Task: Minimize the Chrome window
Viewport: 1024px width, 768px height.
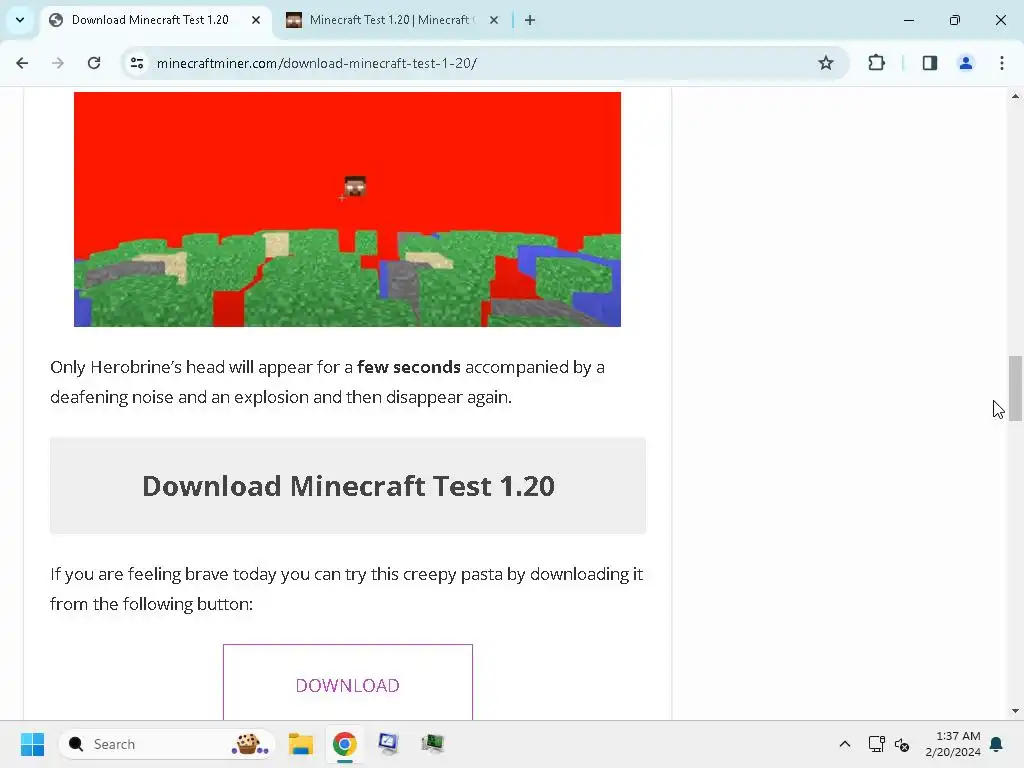Action: (908, 20)
